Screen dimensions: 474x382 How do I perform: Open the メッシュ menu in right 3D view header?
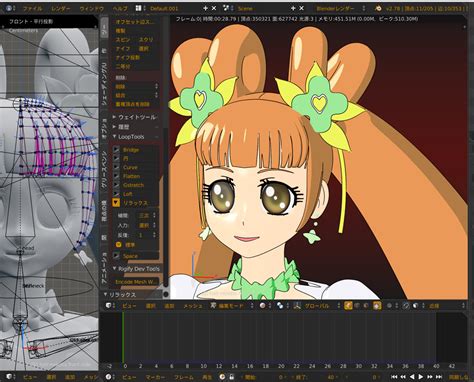(193, 305)
